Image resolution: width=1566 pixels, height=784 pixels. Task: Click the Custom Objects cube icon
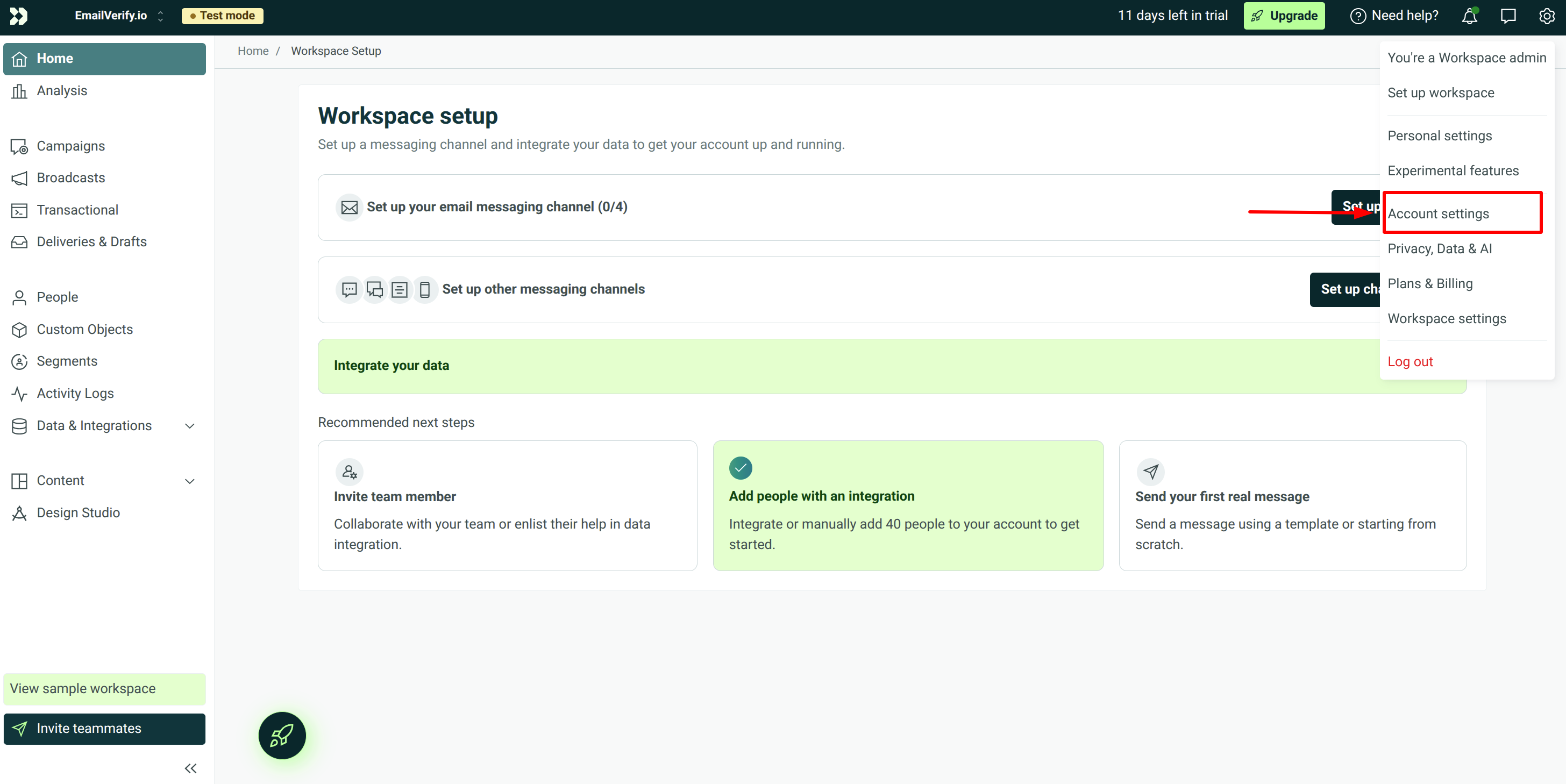tap(19, 330)
